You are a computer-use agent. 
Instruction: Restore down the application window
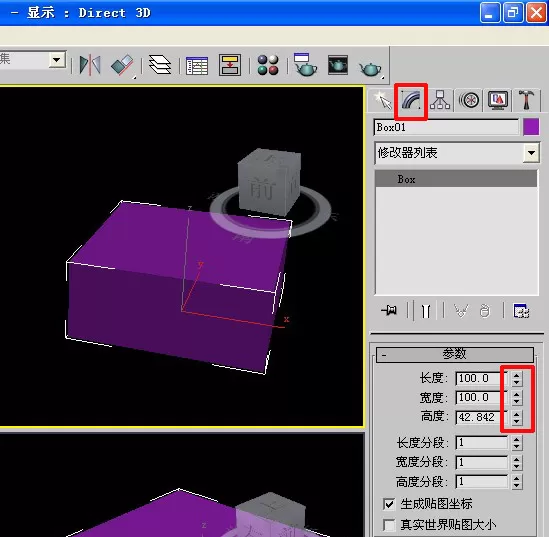(x=513, y=13)
